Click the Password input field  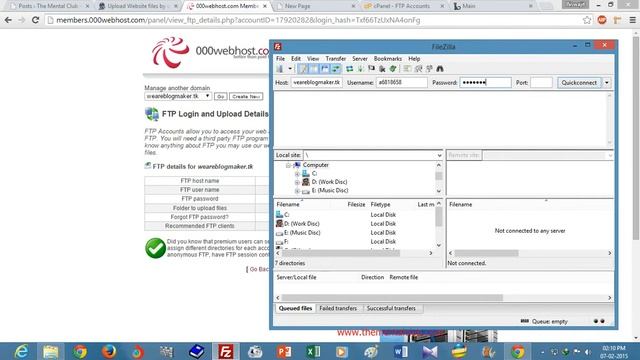point(485,82)
